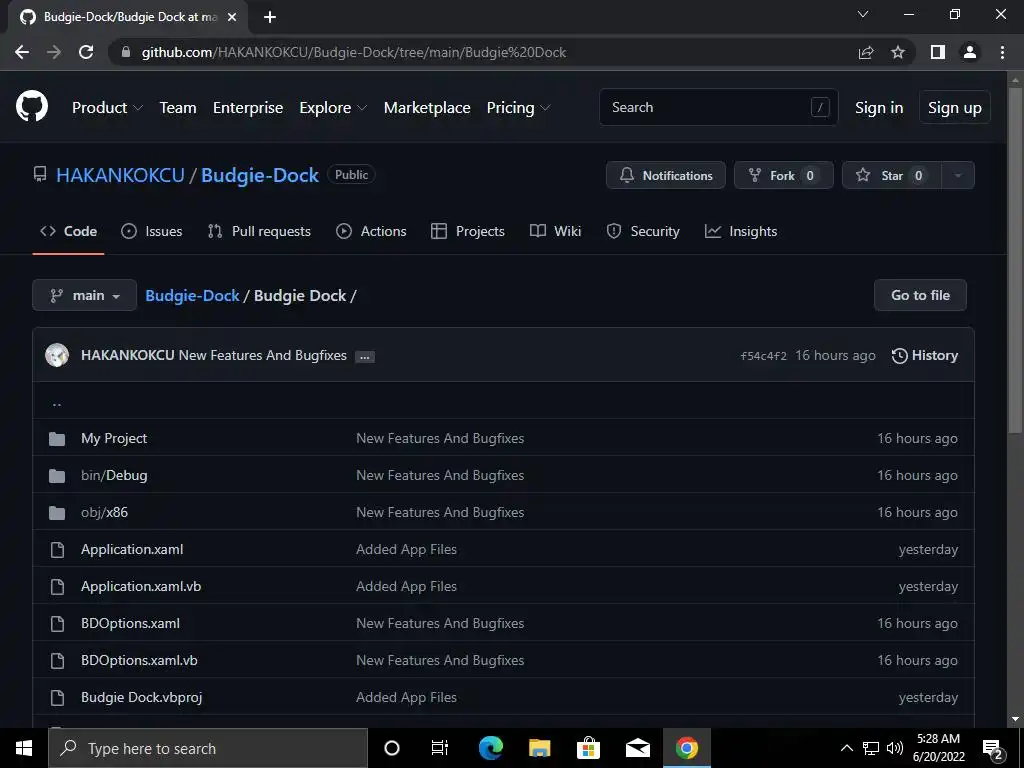The image size is (1024, 768).
Task: Go back with the browser back arrow
Action: (22, 52)
